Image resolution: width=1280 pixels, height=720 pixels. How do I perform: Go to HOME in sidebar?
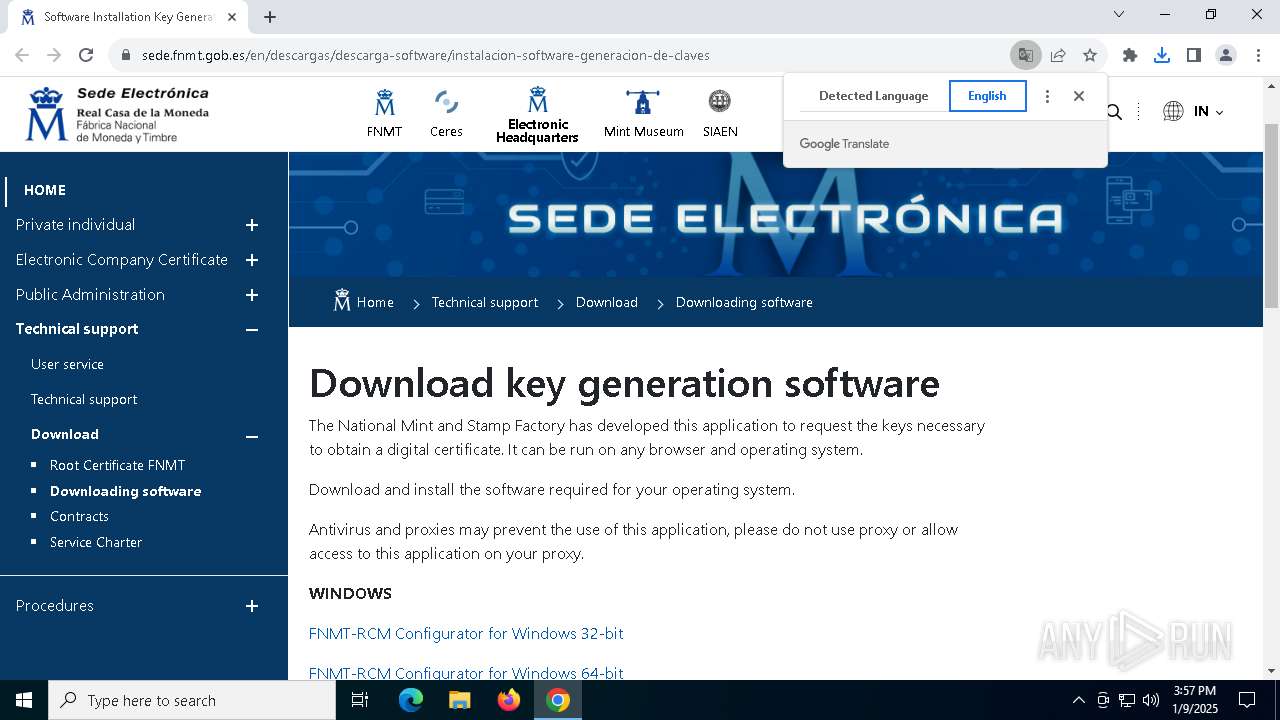[x=45, y=190]
